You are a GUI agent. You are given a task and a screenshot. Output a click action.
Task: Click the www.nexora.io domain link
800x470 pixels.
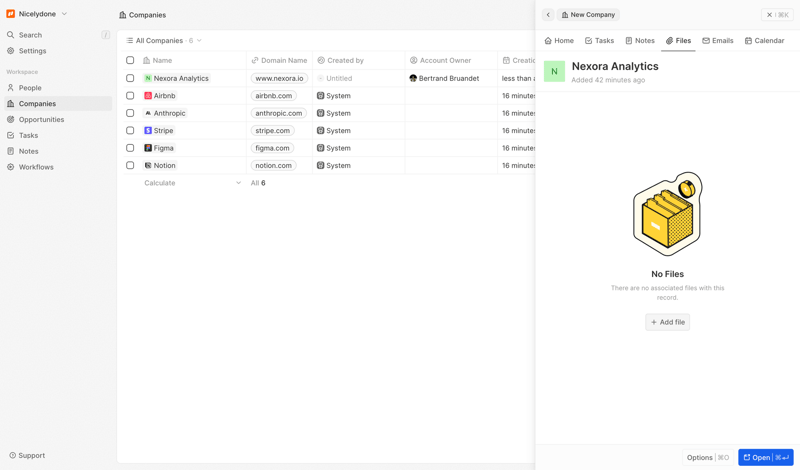pyautogui.click(x=279, y=78)
